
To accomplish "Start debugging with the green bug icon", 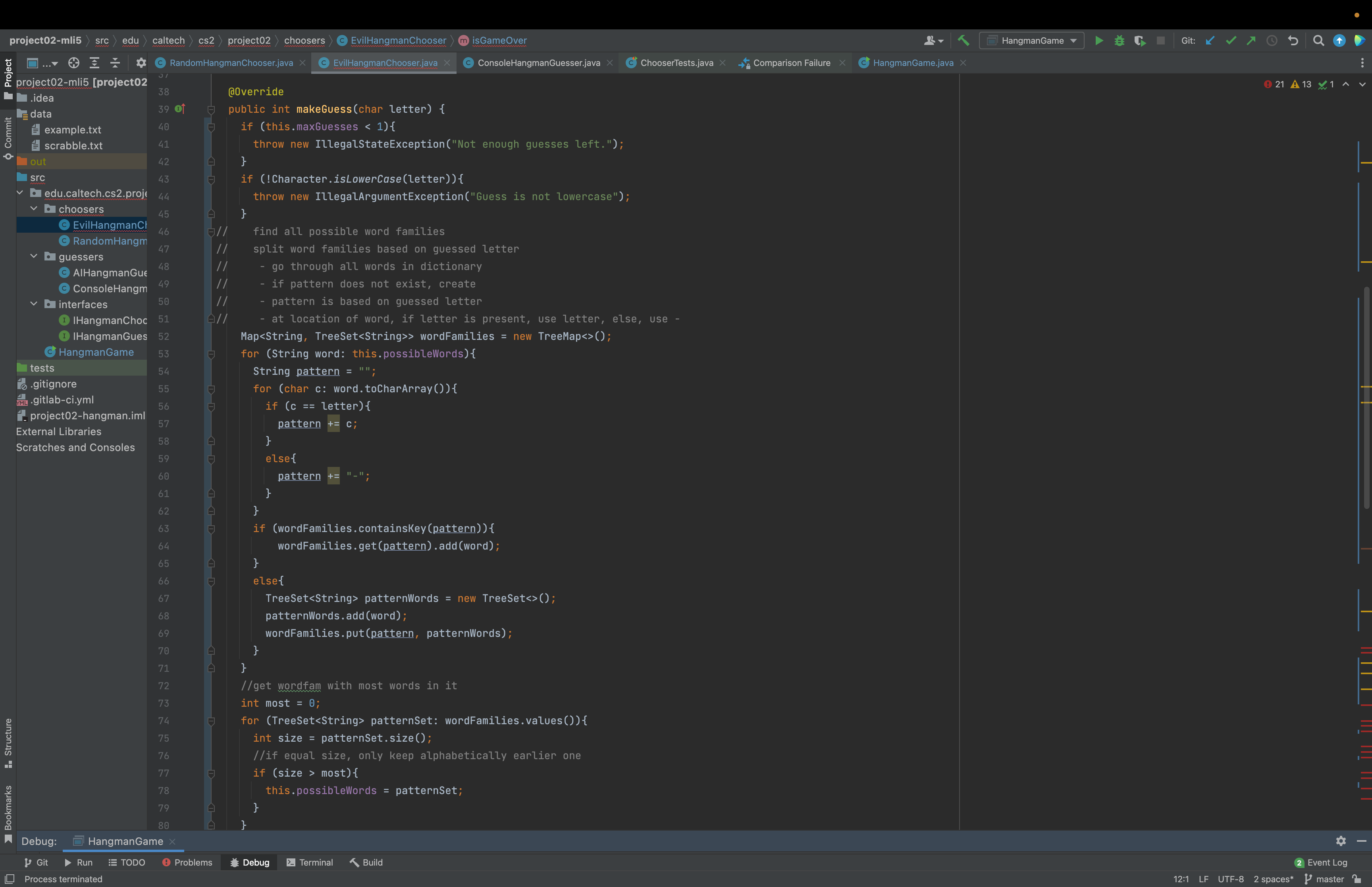I will [1119, 40].
